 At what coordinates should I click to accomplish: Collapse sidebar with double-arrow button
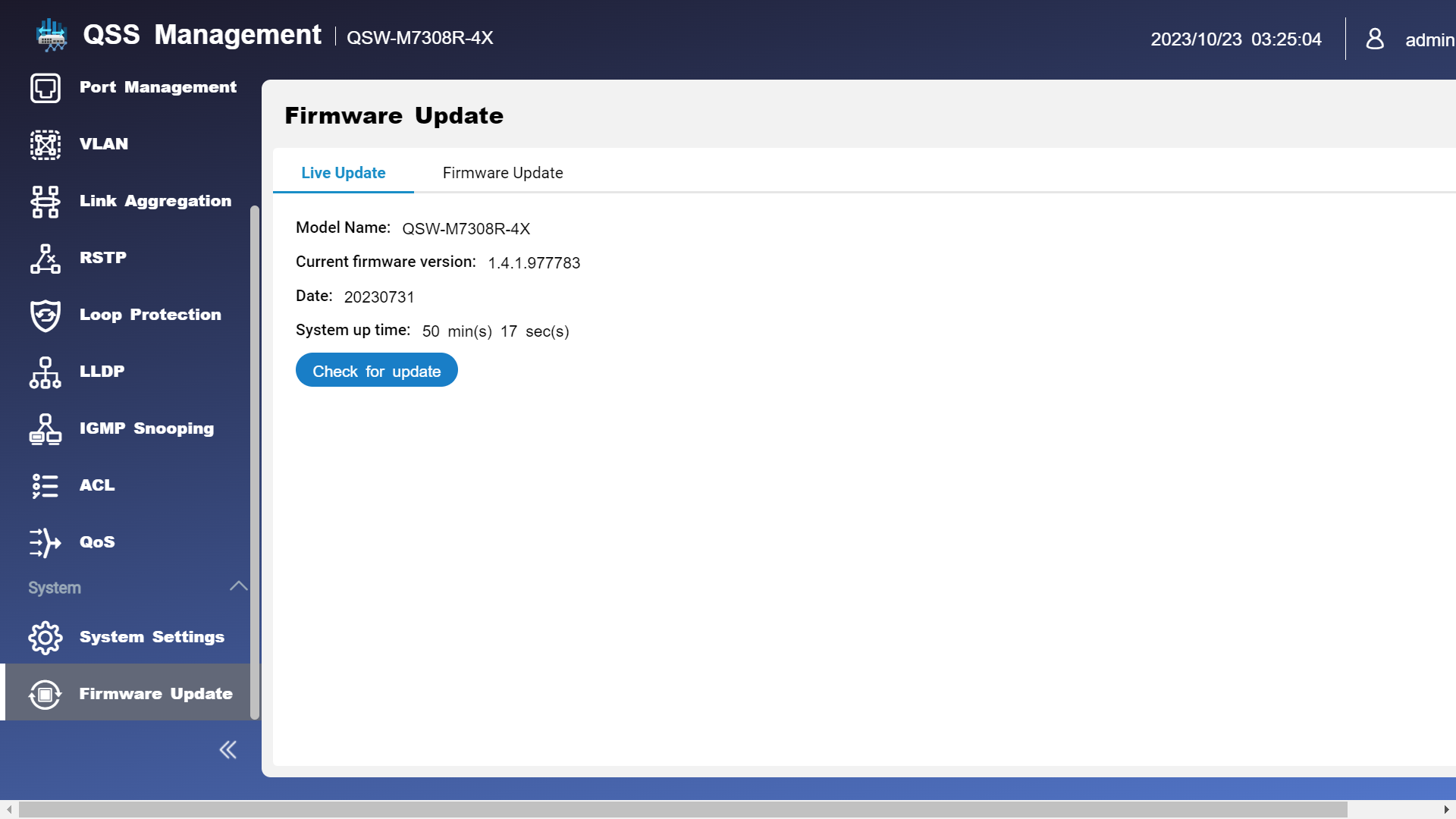coord(227,750)
